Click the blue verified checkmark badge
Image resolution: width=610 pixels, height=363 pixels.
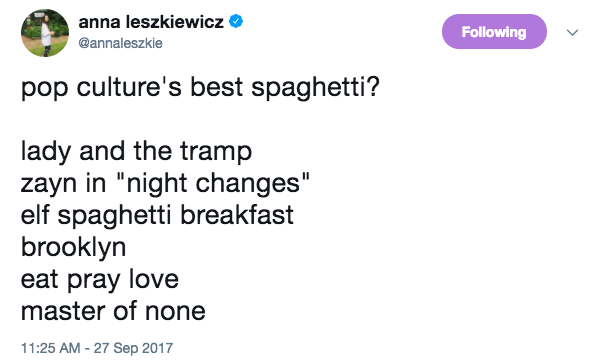pyautogui.click(x=236, y=21)
